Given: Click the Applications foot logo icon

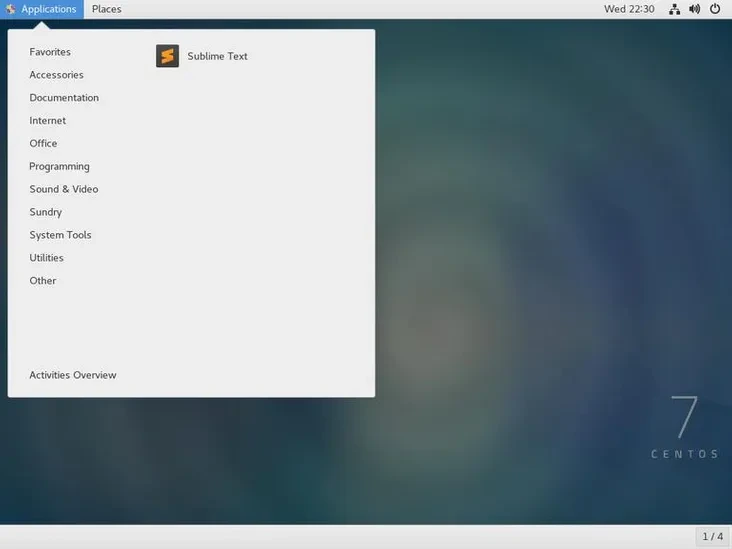Looking at the screenshot, I should [x=11, y=9].
